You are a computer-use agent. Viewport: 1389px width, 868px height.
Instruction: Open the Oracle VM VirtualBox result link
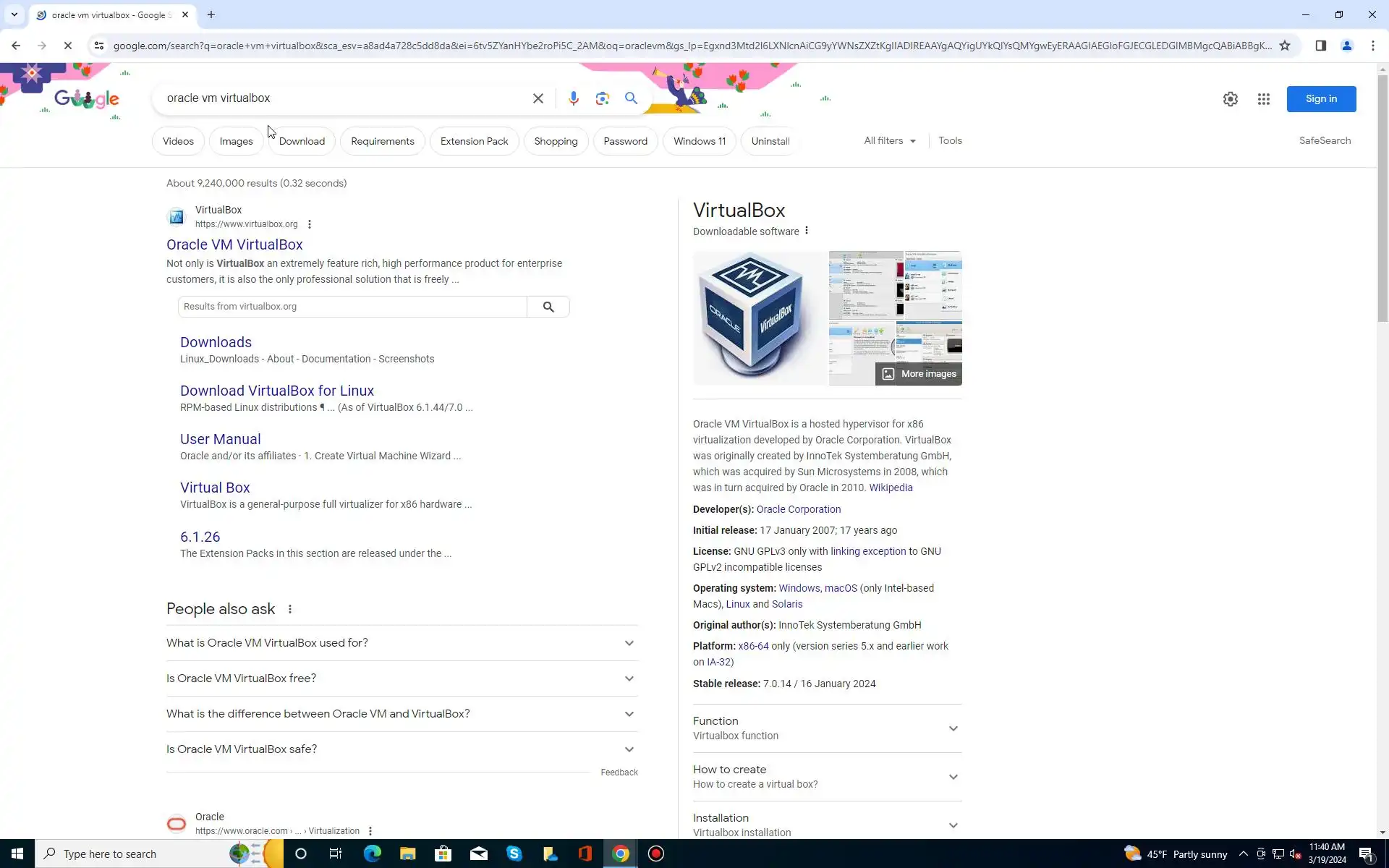pyautogui.click(x=234, y=244)
